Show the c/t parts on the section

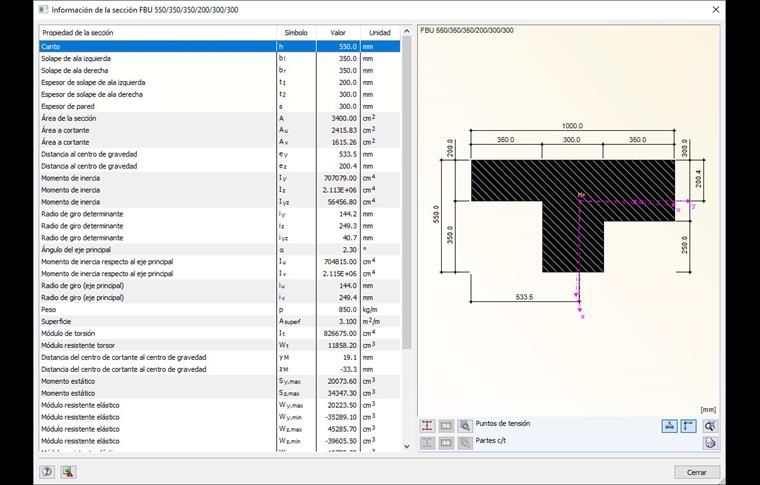tap(427, 442)
